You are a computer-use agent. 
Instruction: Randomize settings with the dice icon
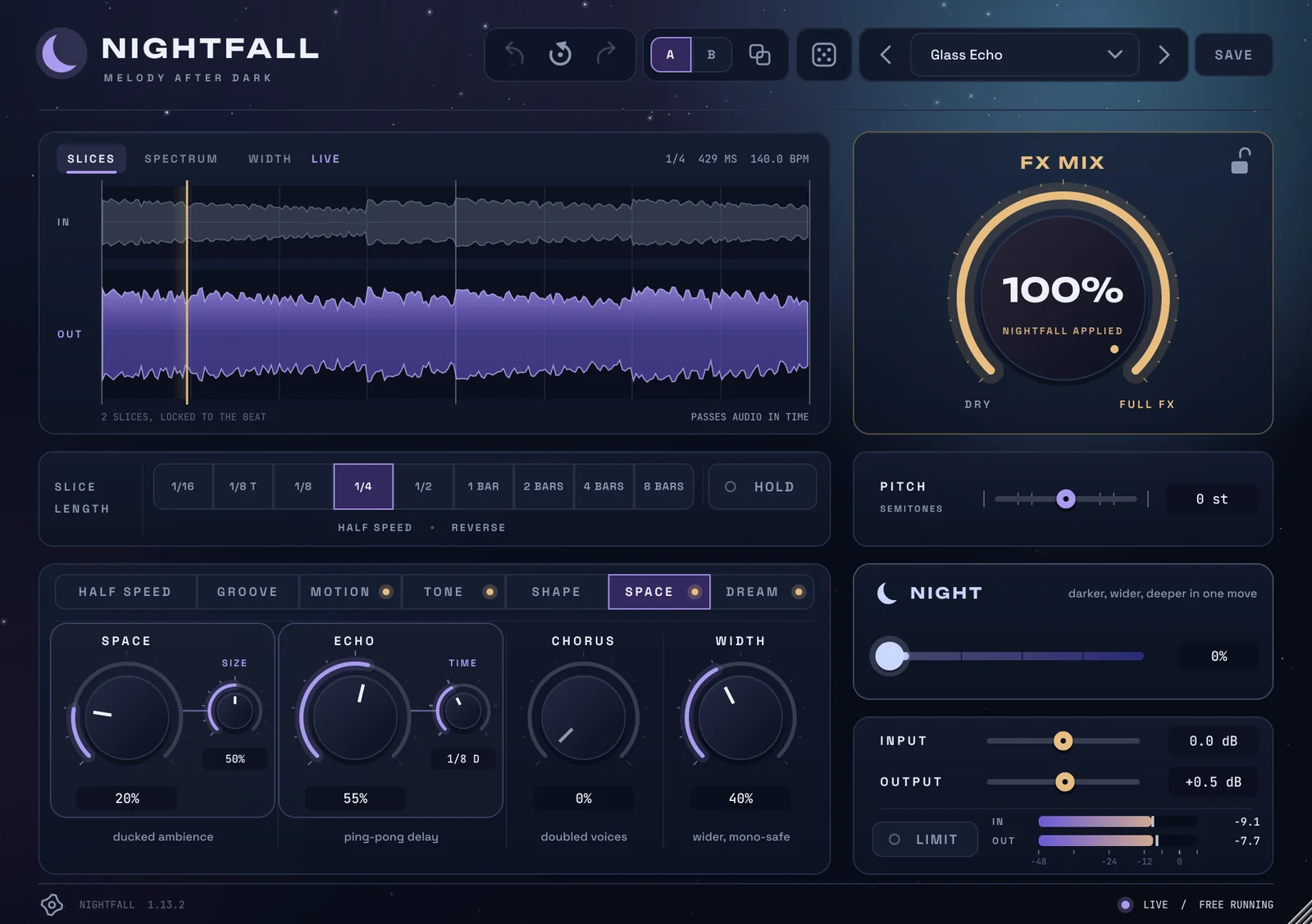(x=823, y=55)
